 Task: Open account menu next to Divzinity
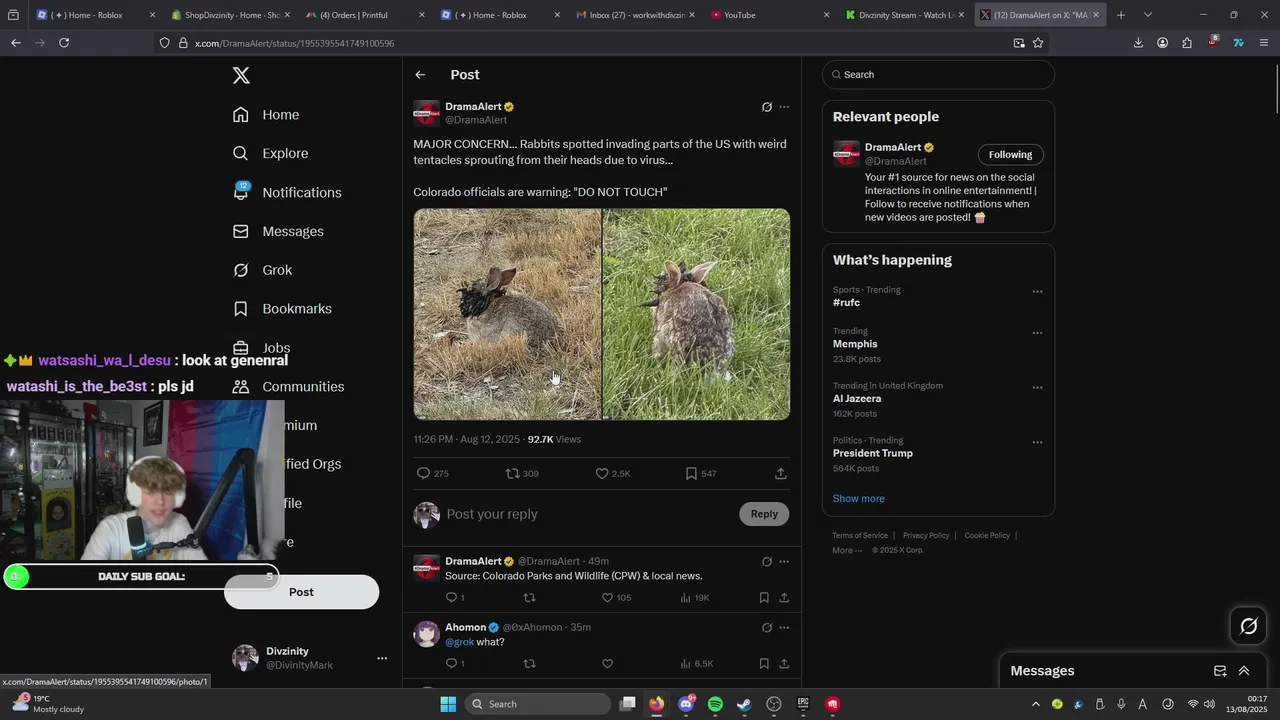[x=381, y=658]
